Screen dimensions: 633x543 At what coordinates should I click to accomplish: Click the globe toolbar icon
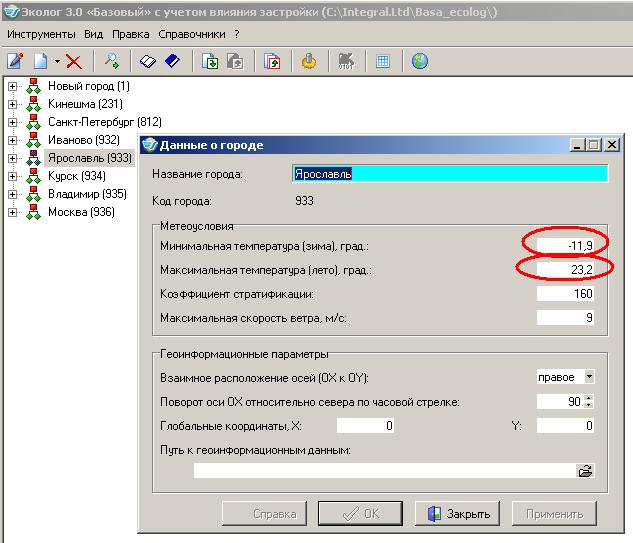pos(420,61)
